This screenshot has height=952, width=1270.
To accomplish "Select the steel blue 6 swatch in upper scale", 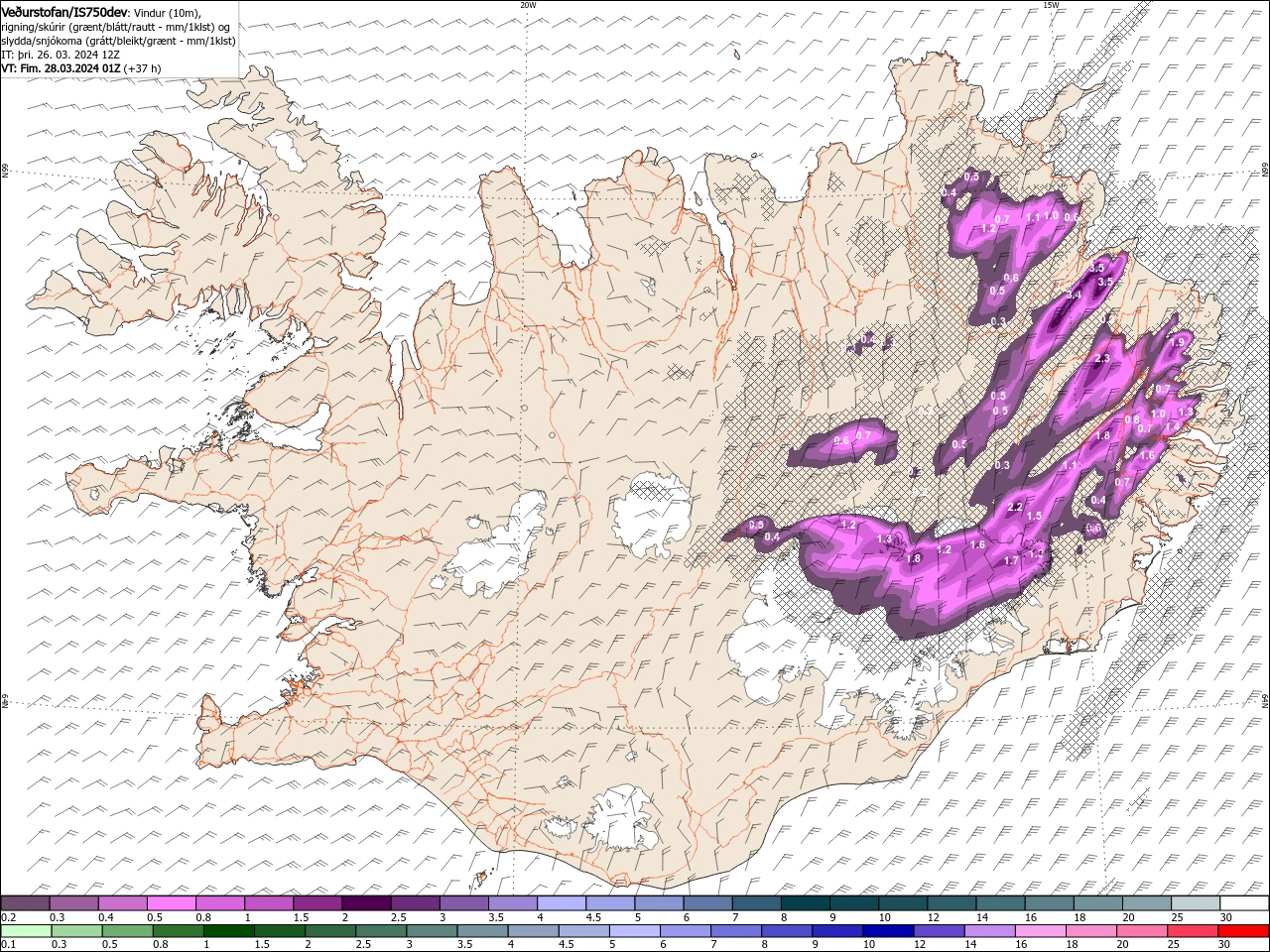I will [707, 902].
